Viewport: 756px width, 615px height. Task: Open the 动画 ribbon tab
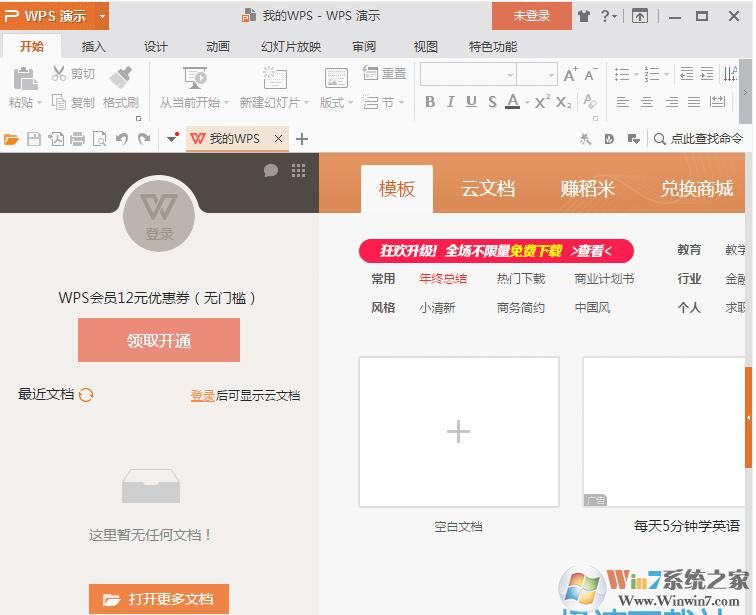pyautogui.click(x=217, y=47)
